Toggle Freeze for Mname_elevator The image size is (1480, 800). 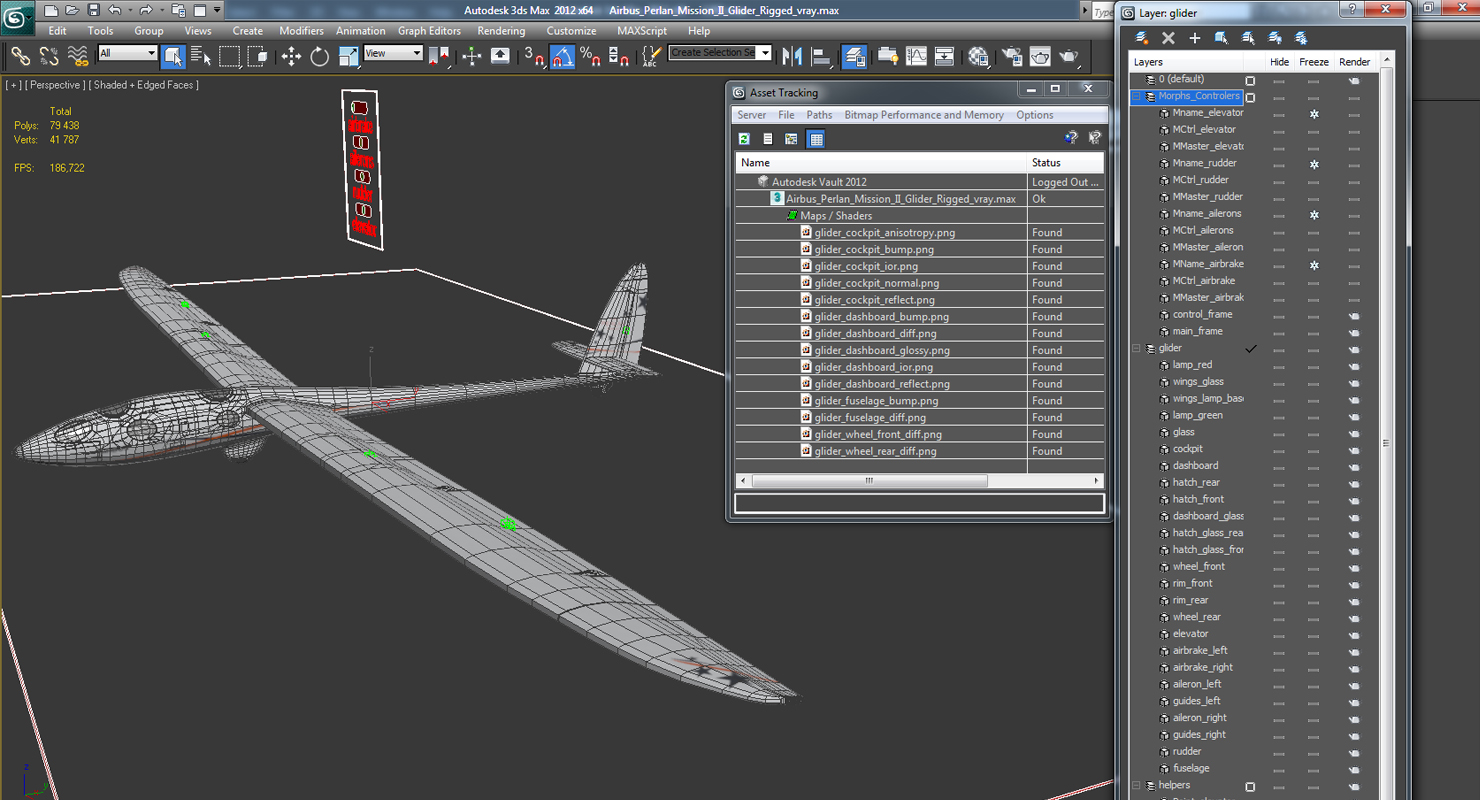click(1314, 114)
